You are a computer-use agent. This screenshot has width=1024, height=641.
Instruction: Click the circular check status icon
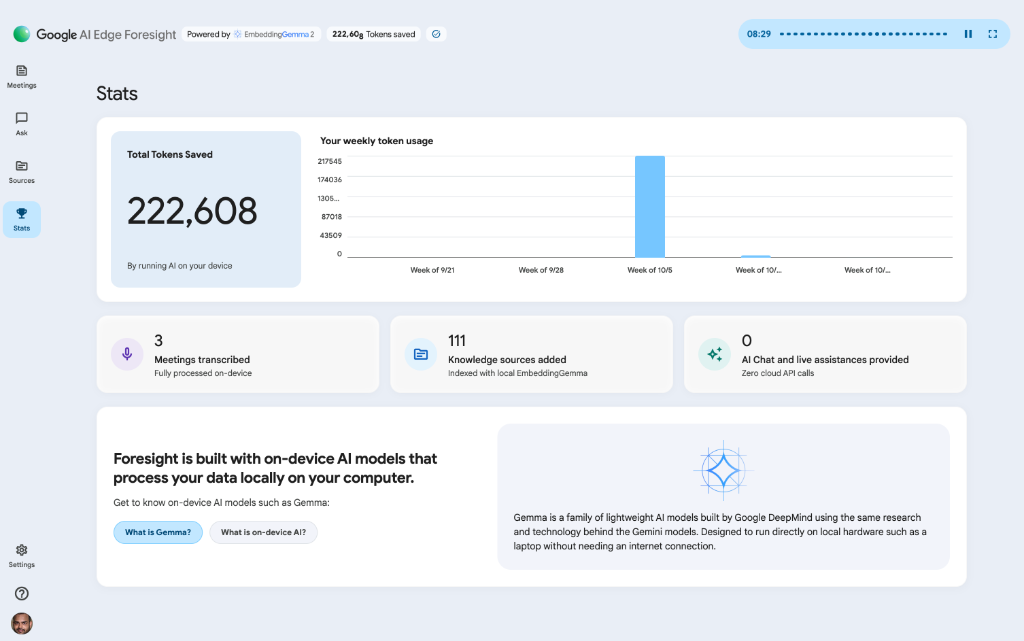click(x=436, y=34)
